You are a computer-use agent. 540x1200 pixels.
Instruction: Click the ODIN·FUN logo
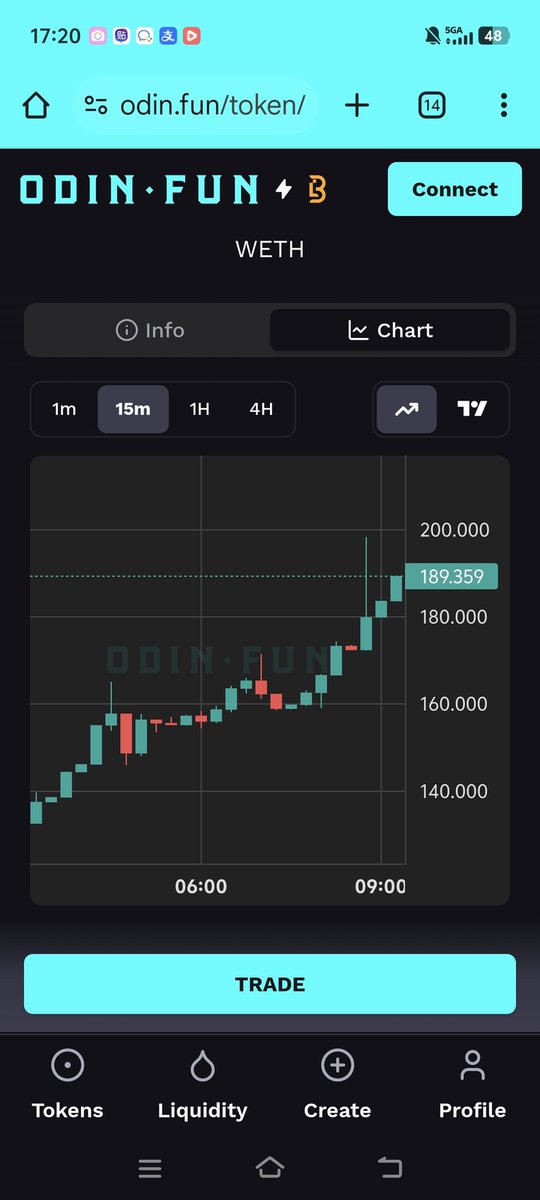139,189
